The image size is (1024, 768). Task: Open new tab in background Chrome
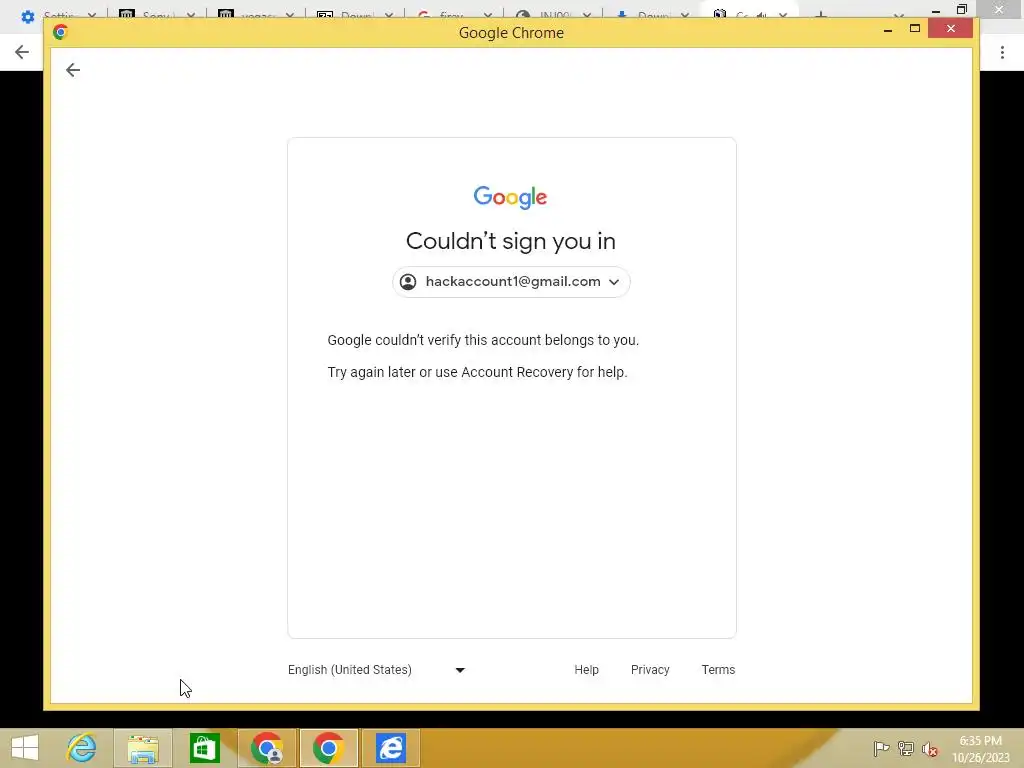pyautogui.click(x=821, y=14)
